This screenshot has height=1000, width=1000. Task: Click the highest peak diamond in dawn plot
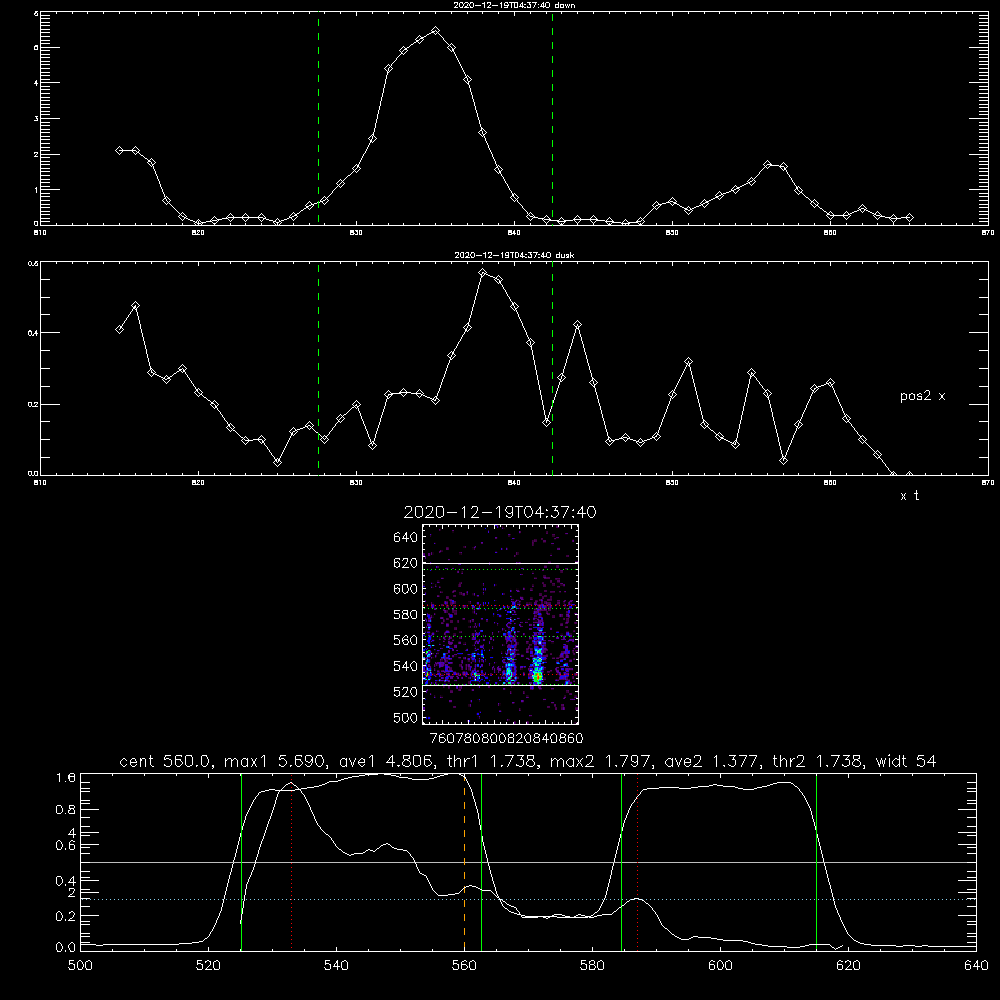[436, 31]
